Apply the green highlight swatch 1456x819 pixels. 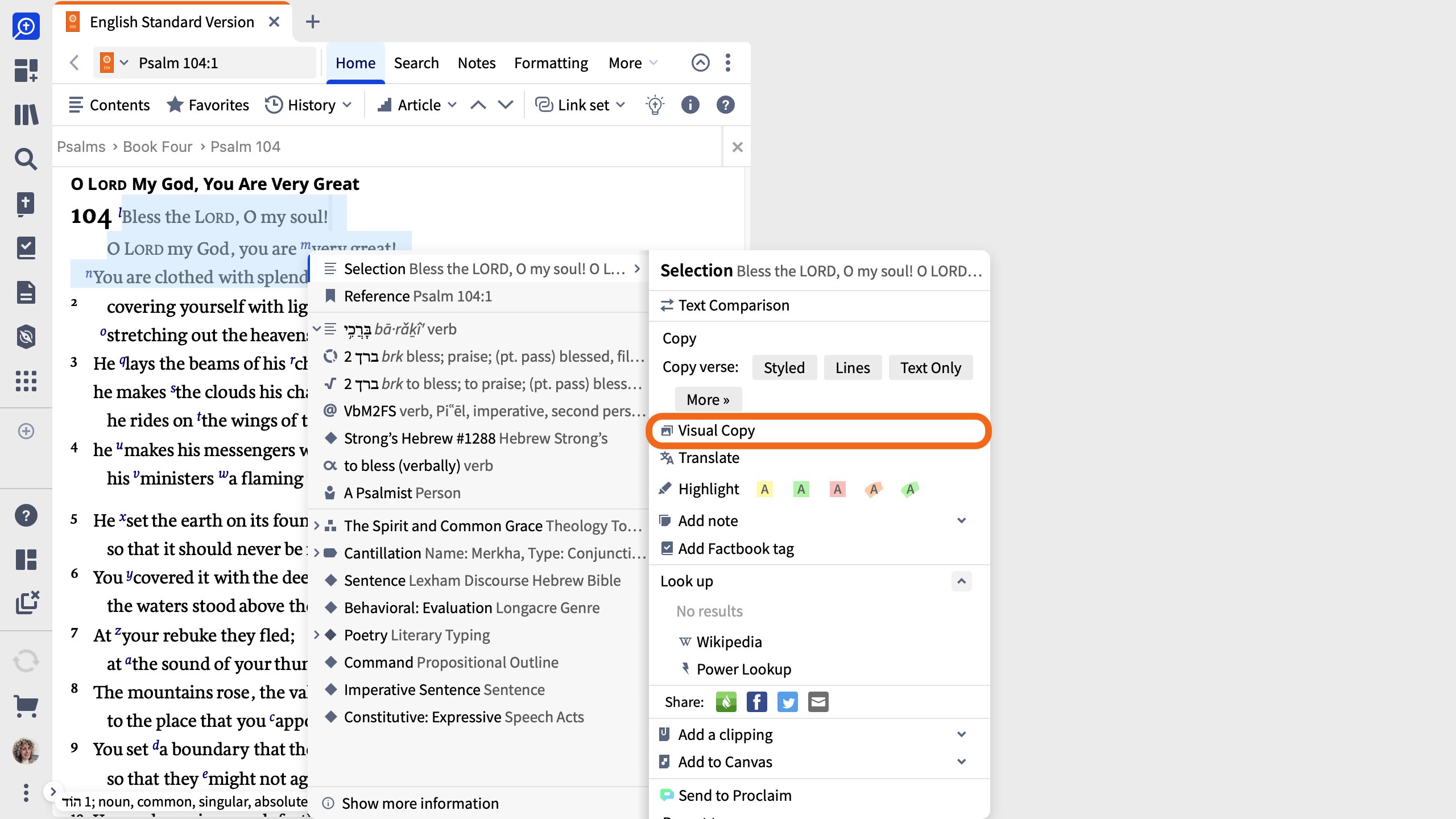click(801, 489)
